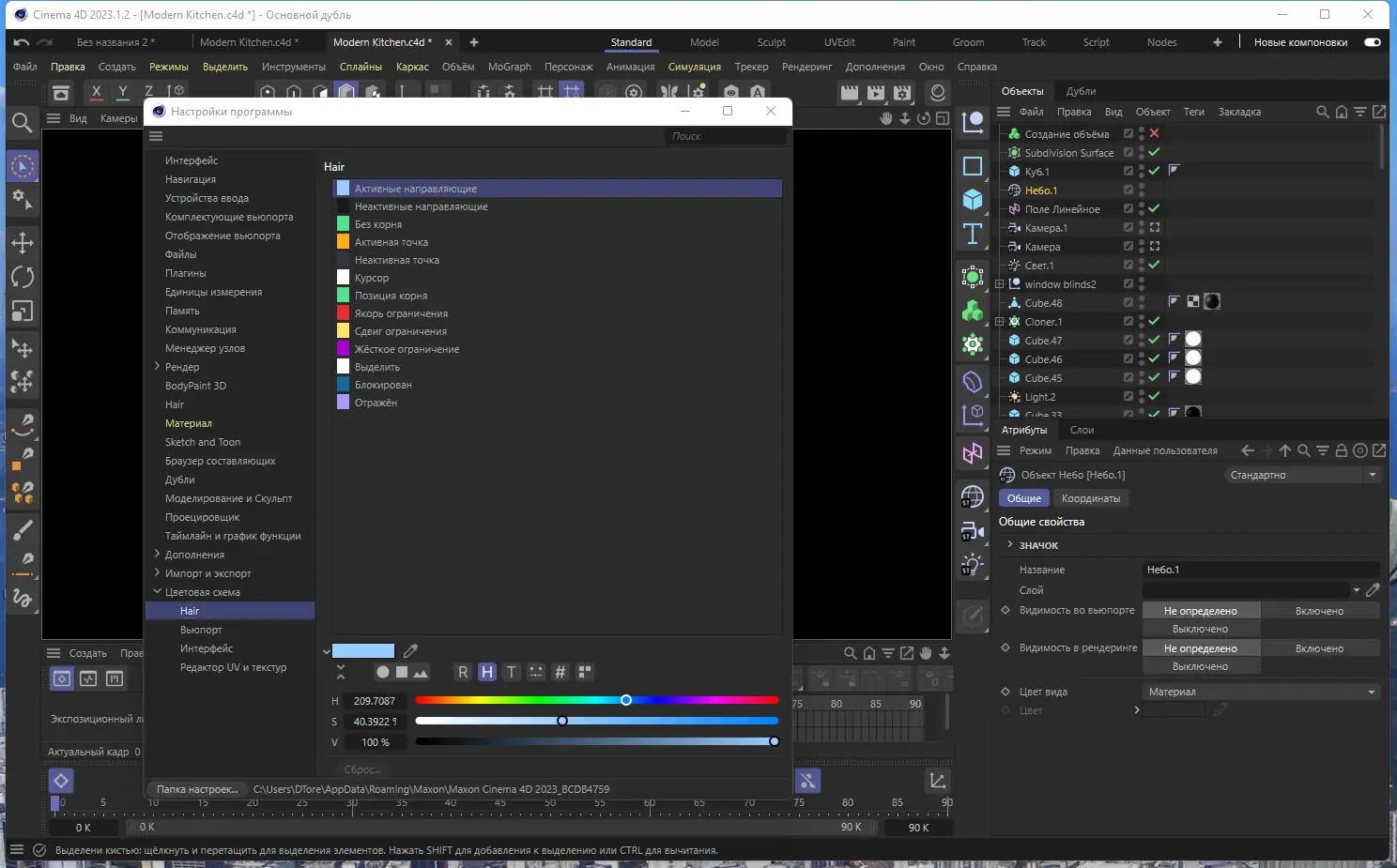Add a Cube primitive object
The width and height of the screenshot is (1397, 868).
(973, 199)
